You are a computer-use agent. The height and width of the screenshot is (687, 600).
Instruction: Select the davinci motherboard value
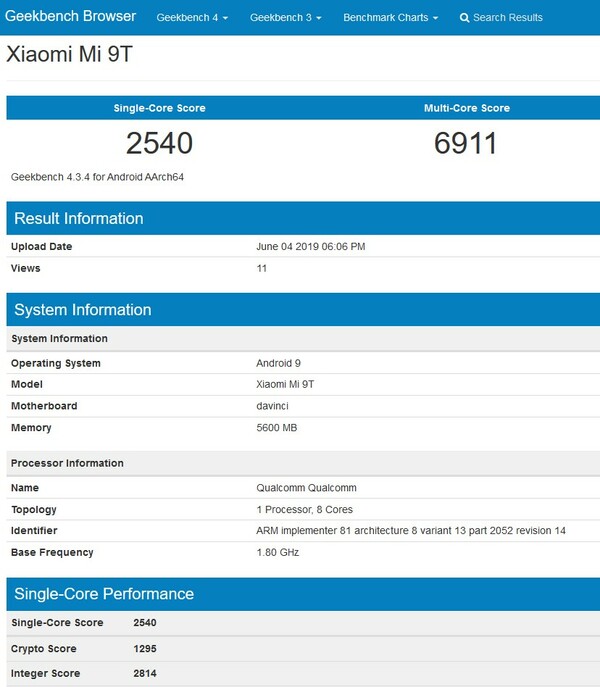[x=273, y=406]
